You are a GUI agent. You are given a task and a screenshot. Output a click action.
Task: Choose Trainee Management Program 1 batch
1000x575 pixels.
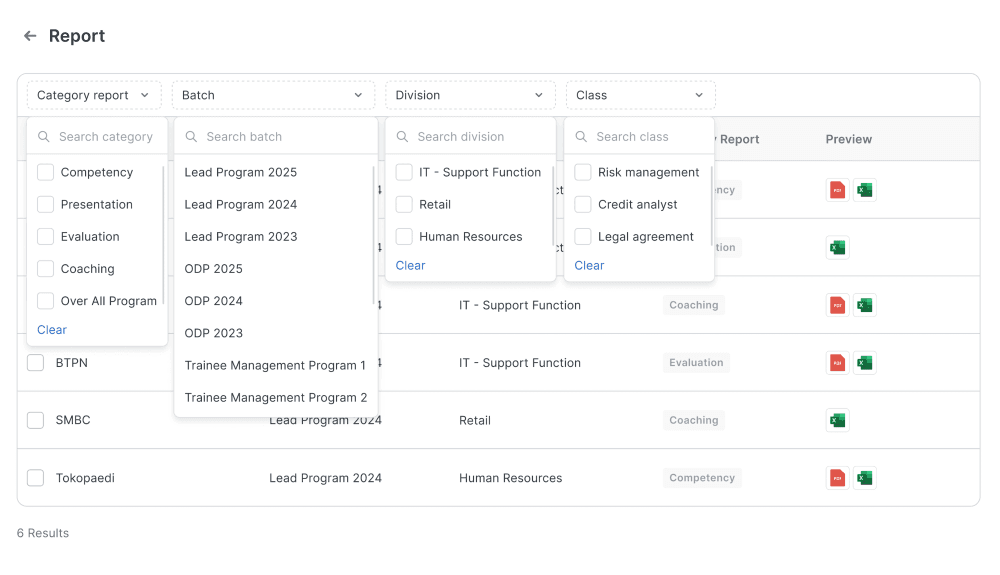pos(275,365)
